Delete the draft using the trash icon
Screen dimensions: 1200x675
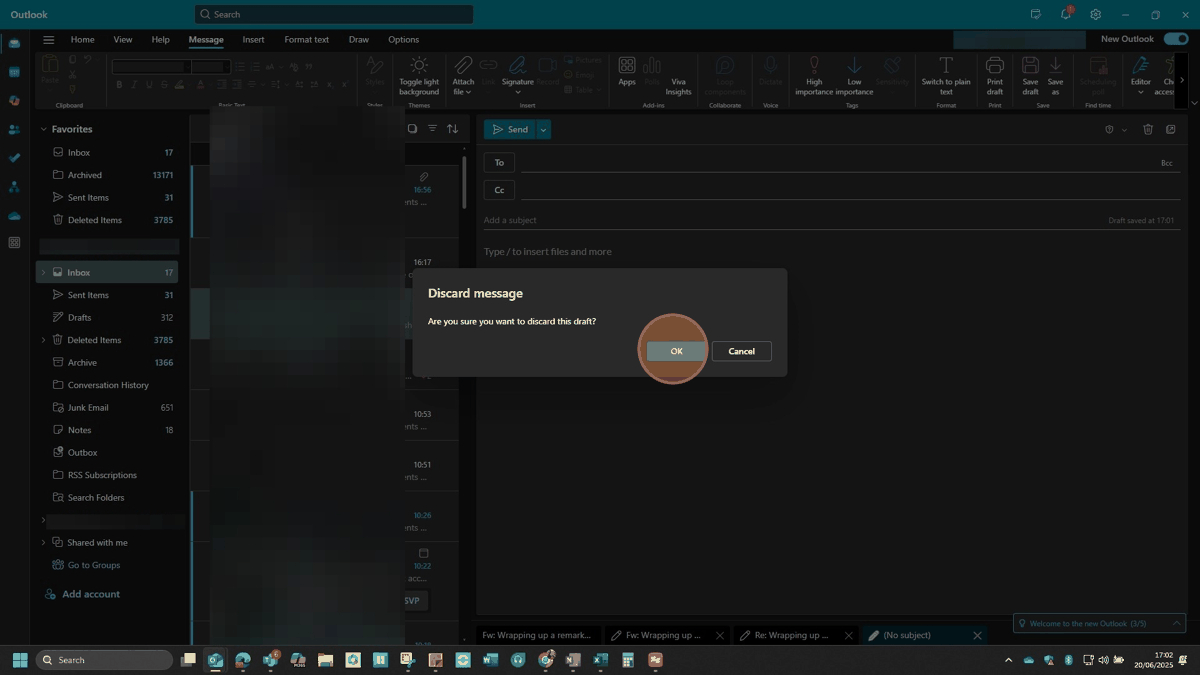[1148, 129]
